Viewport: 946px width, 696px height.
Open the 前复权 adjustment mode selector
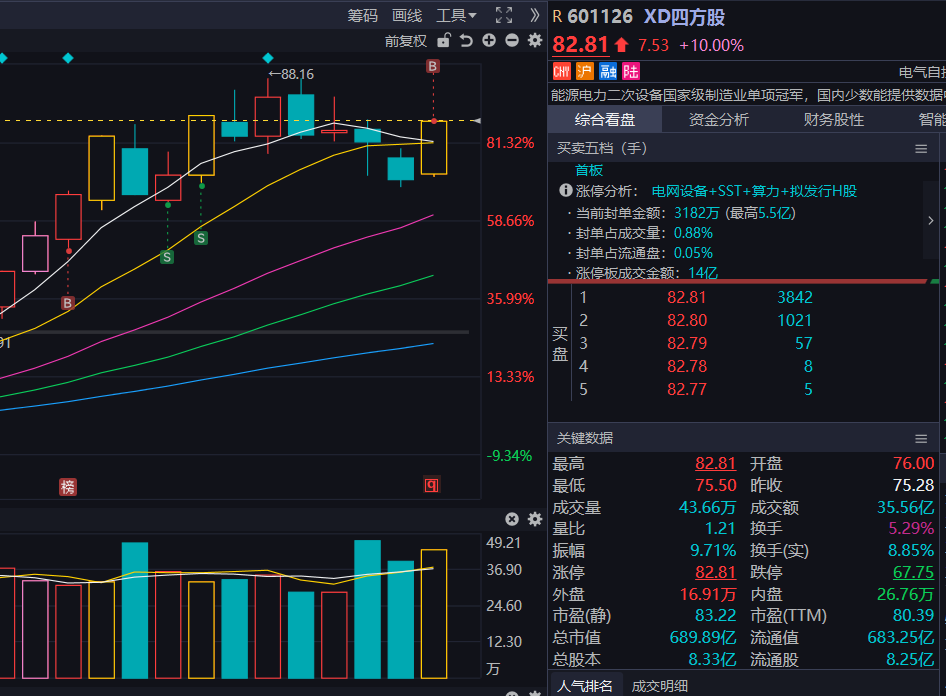coord(405,41)
